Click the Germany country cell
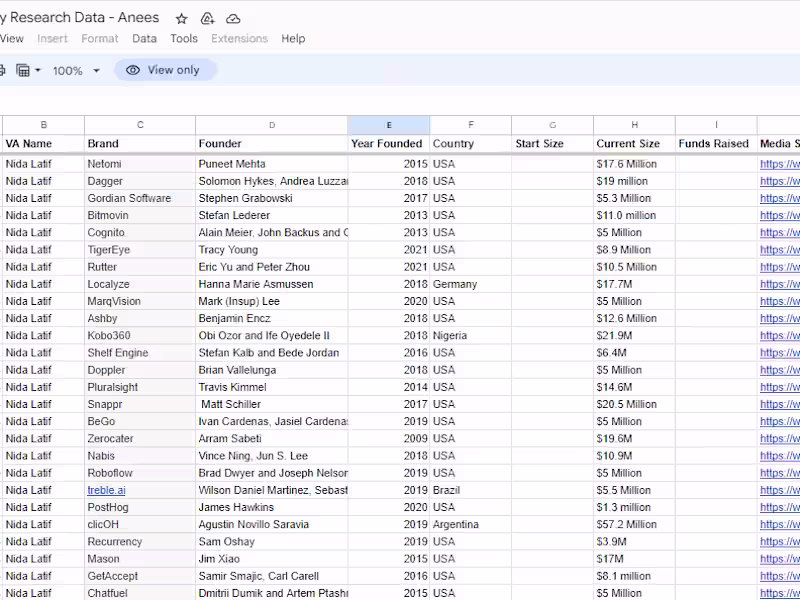The image size is (800, 600). click(x=470, y=284)
